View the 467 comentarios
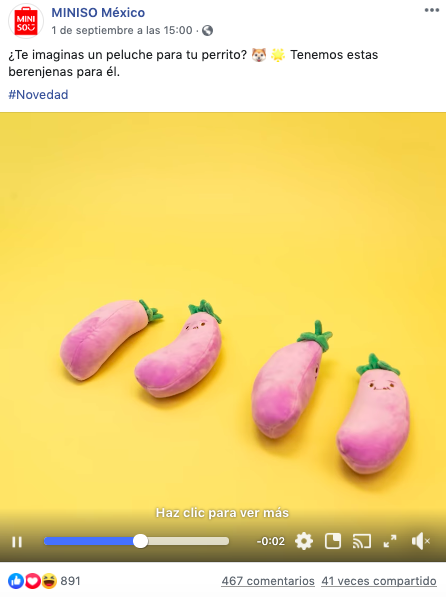This screenshot has width=446, height=597. (268, 581)
